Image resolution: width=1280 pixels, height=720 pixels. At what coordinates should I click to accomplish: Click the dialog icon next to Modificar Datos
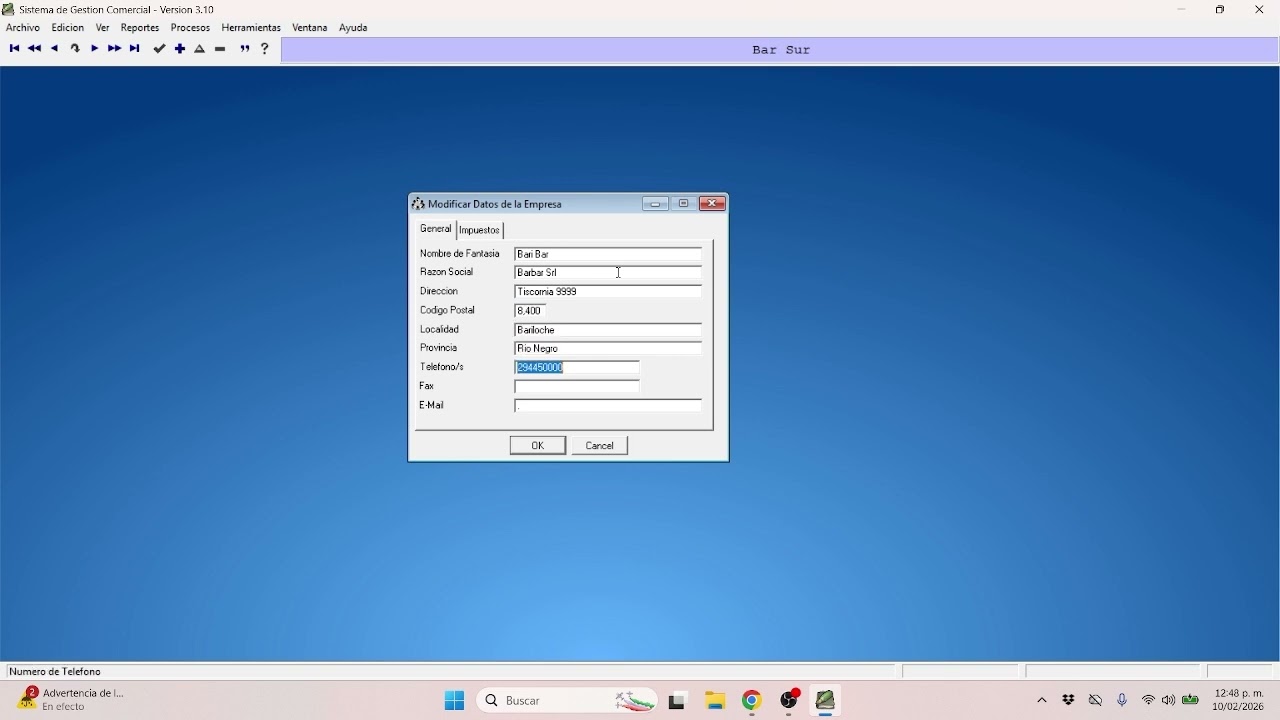tap(418, 204)
